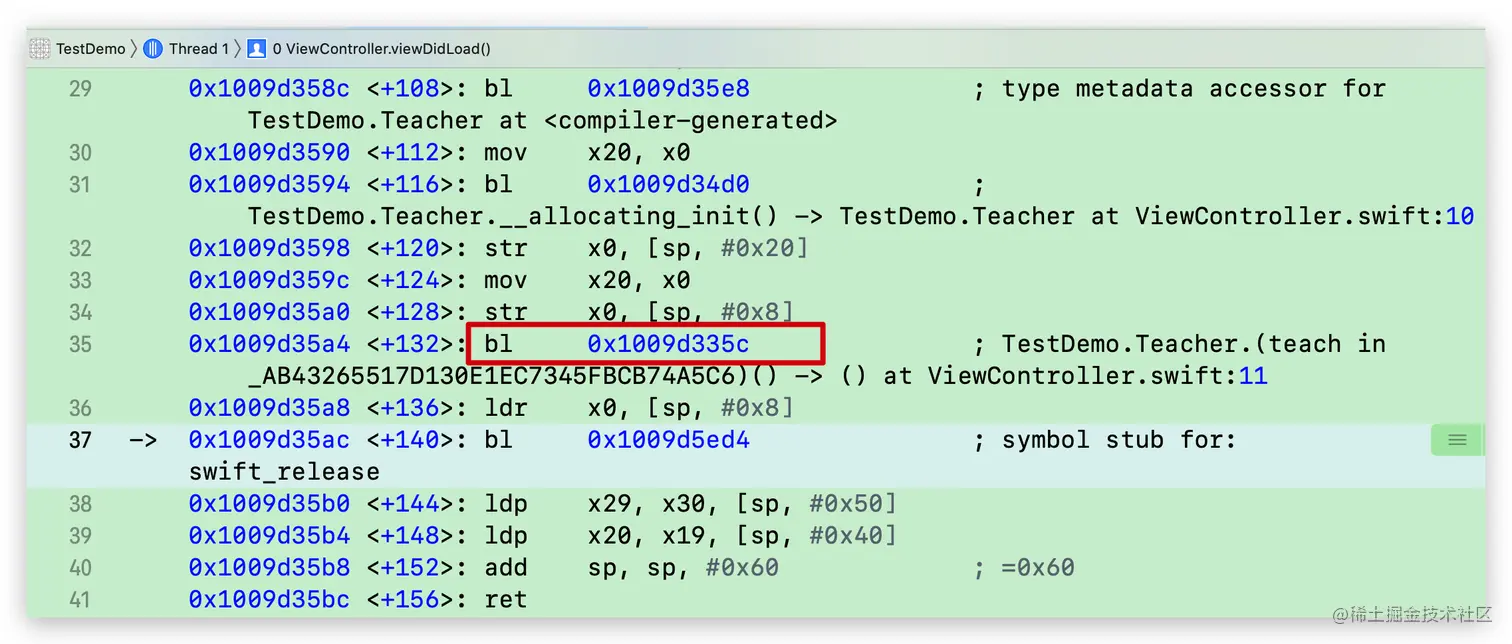
Task: Click the program counter arrow on line 37
Action: coord(143,440)
